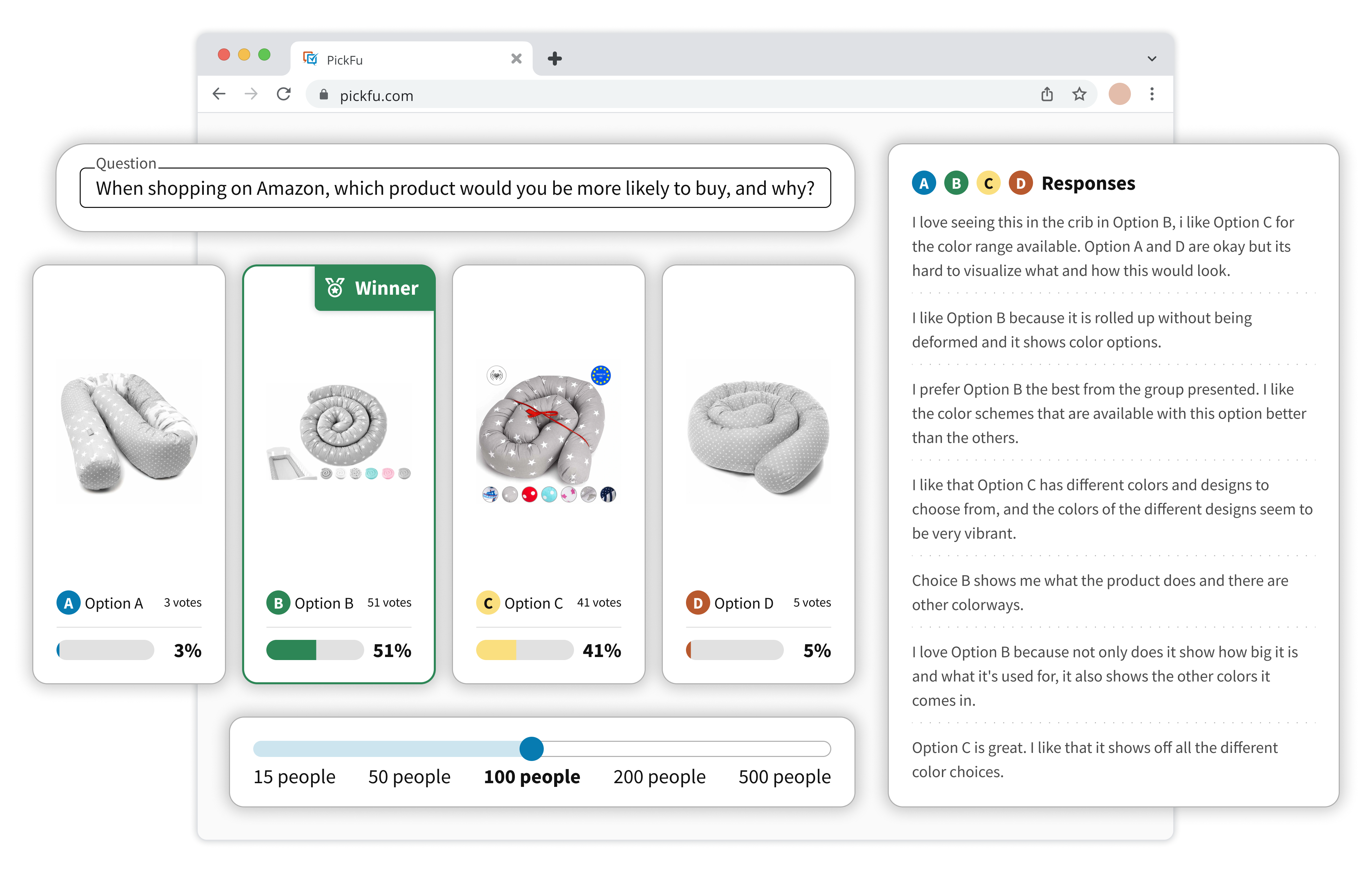The height and width of the screenshot is (872, 1372).
Task: Click the share icon in address bar
Action: coord(1047,94)
